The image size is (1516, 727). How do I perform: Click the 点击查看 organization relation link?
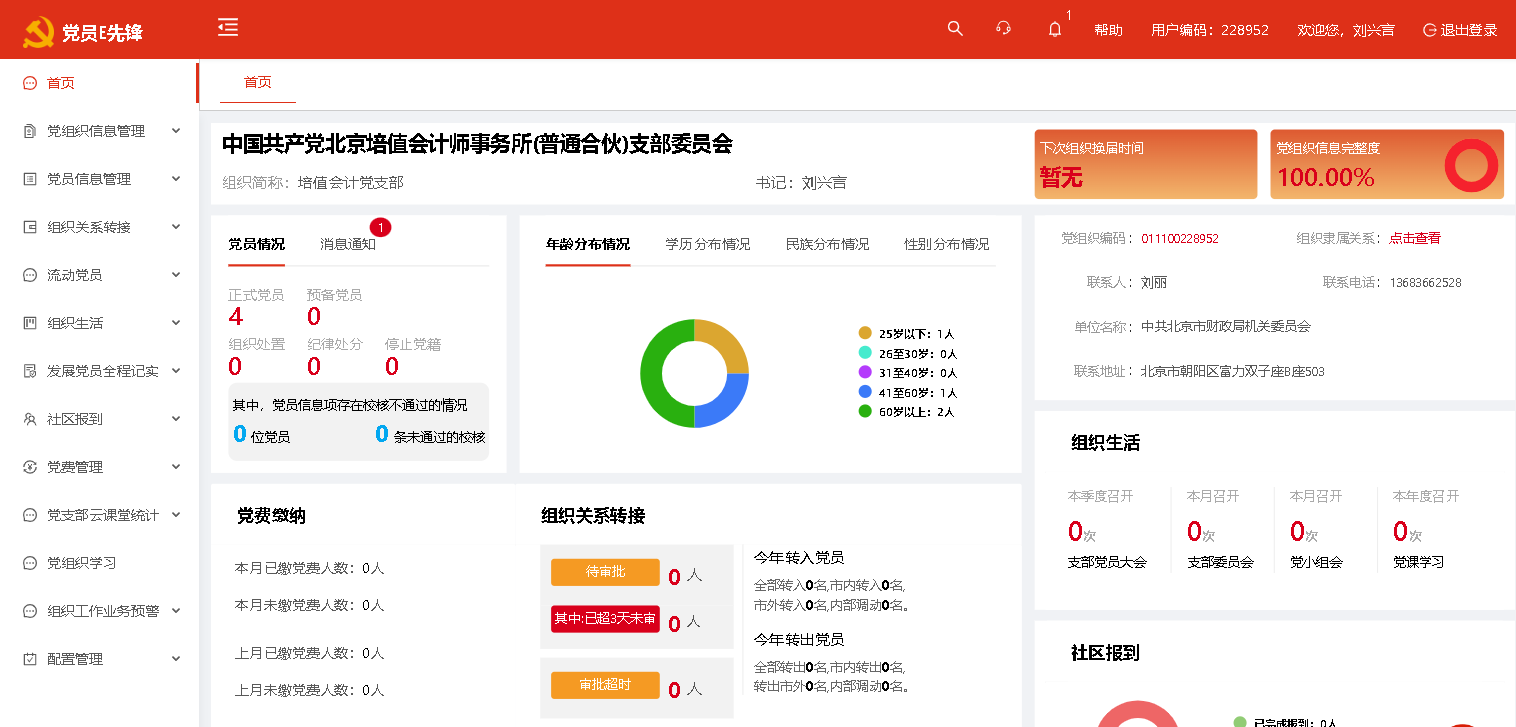tap(1414, 238)
